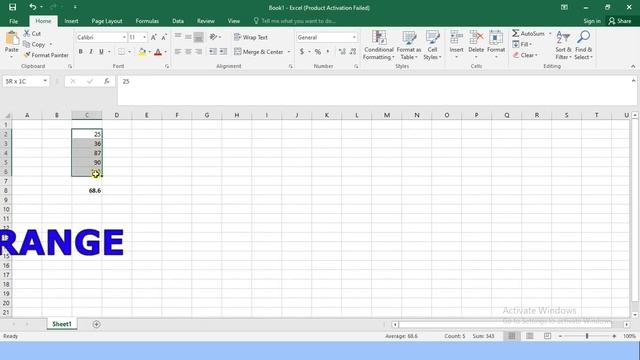640x360 pixels.
Task: Open the Clear dropdown
Action: click(525, 55)
